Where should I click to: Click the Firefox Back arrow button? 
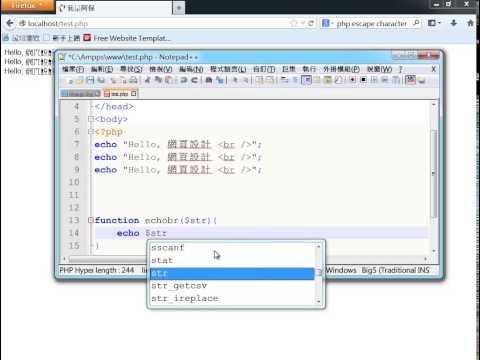click(10, 23)
